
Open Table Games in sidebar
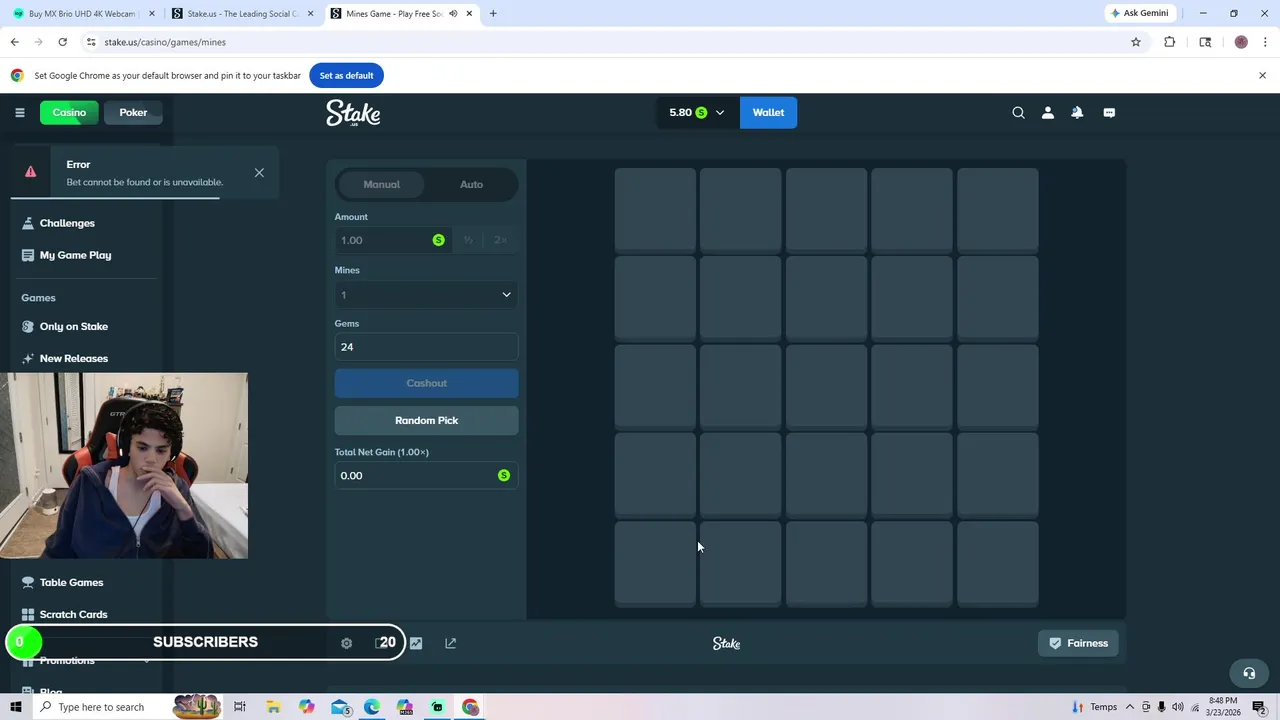pyautogui.click(x=71, y=582)
